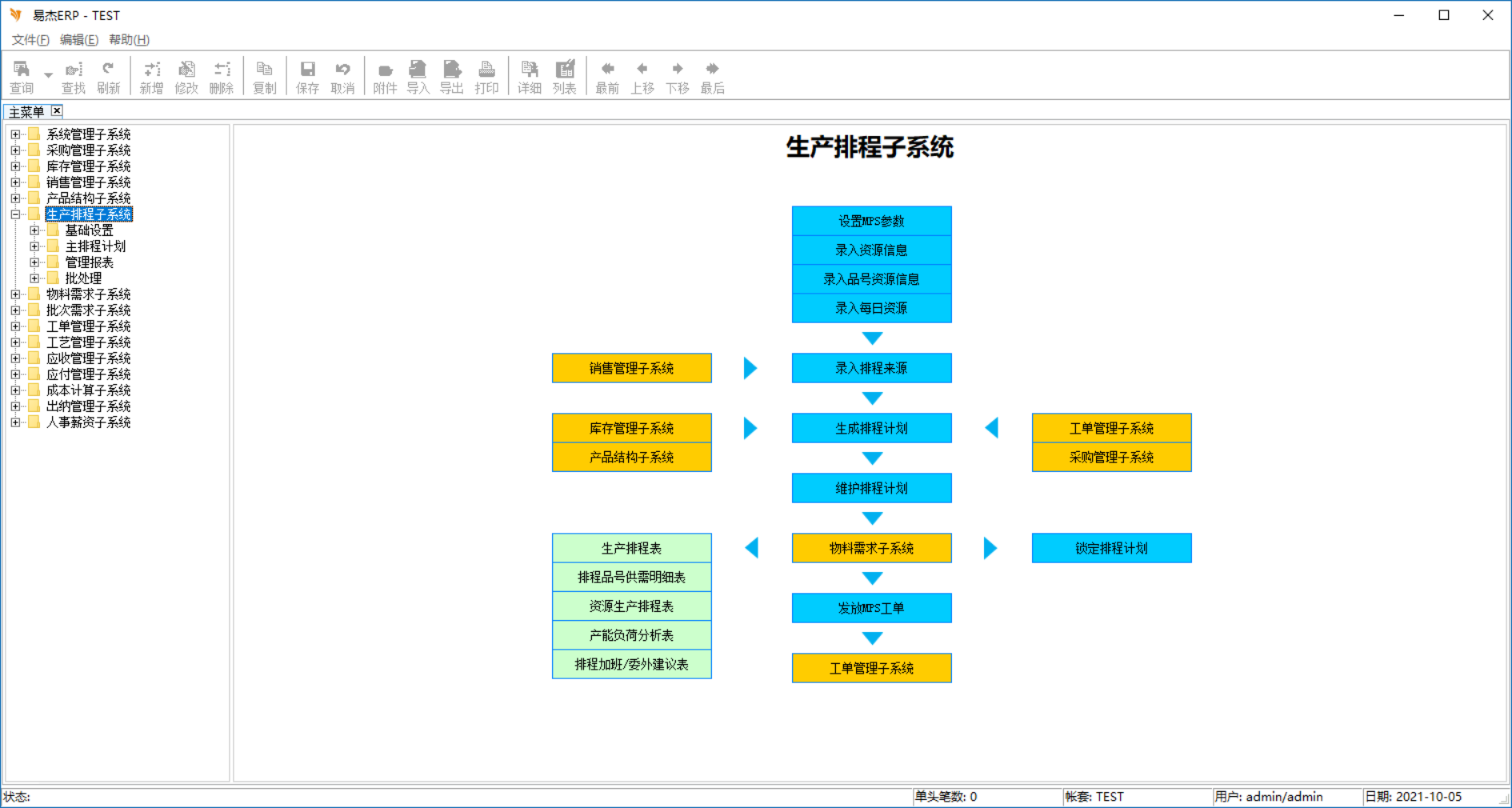The image size is (1512, 808).
Task: Open the dropdown arrow next to 查询
Action: 48,75
